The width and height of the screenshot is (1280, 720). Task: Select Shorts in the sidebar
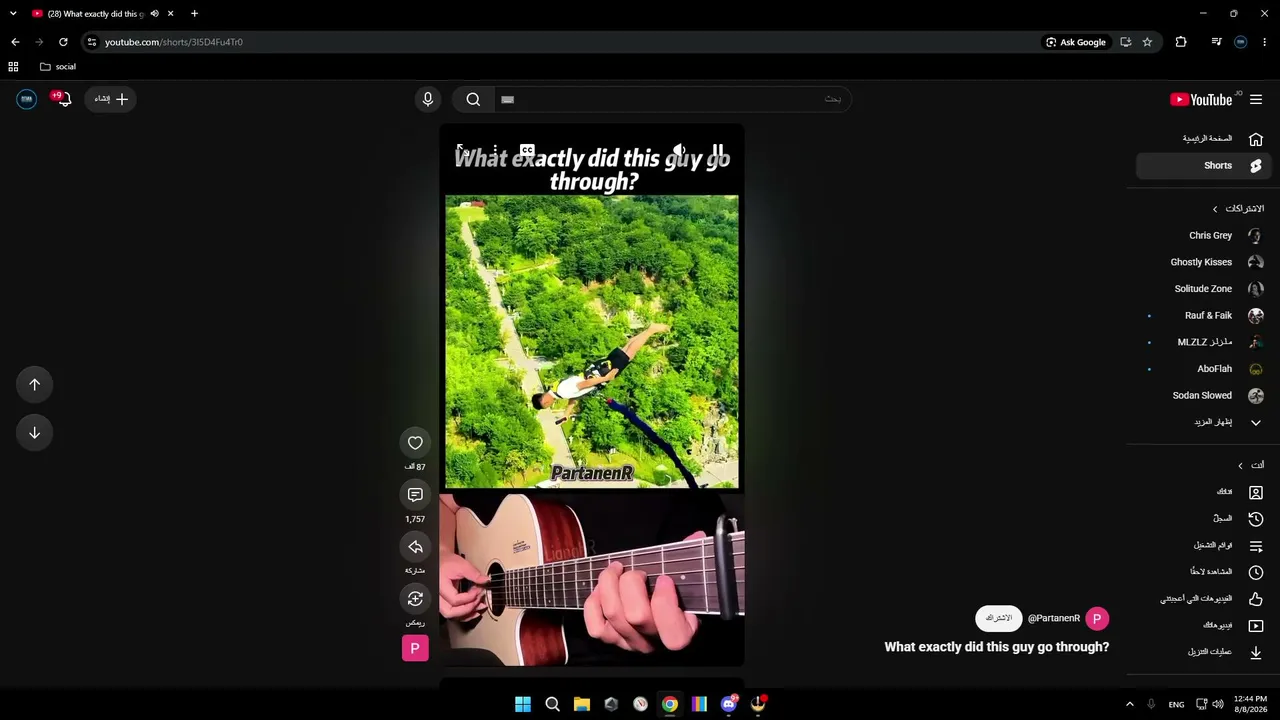1203,166
